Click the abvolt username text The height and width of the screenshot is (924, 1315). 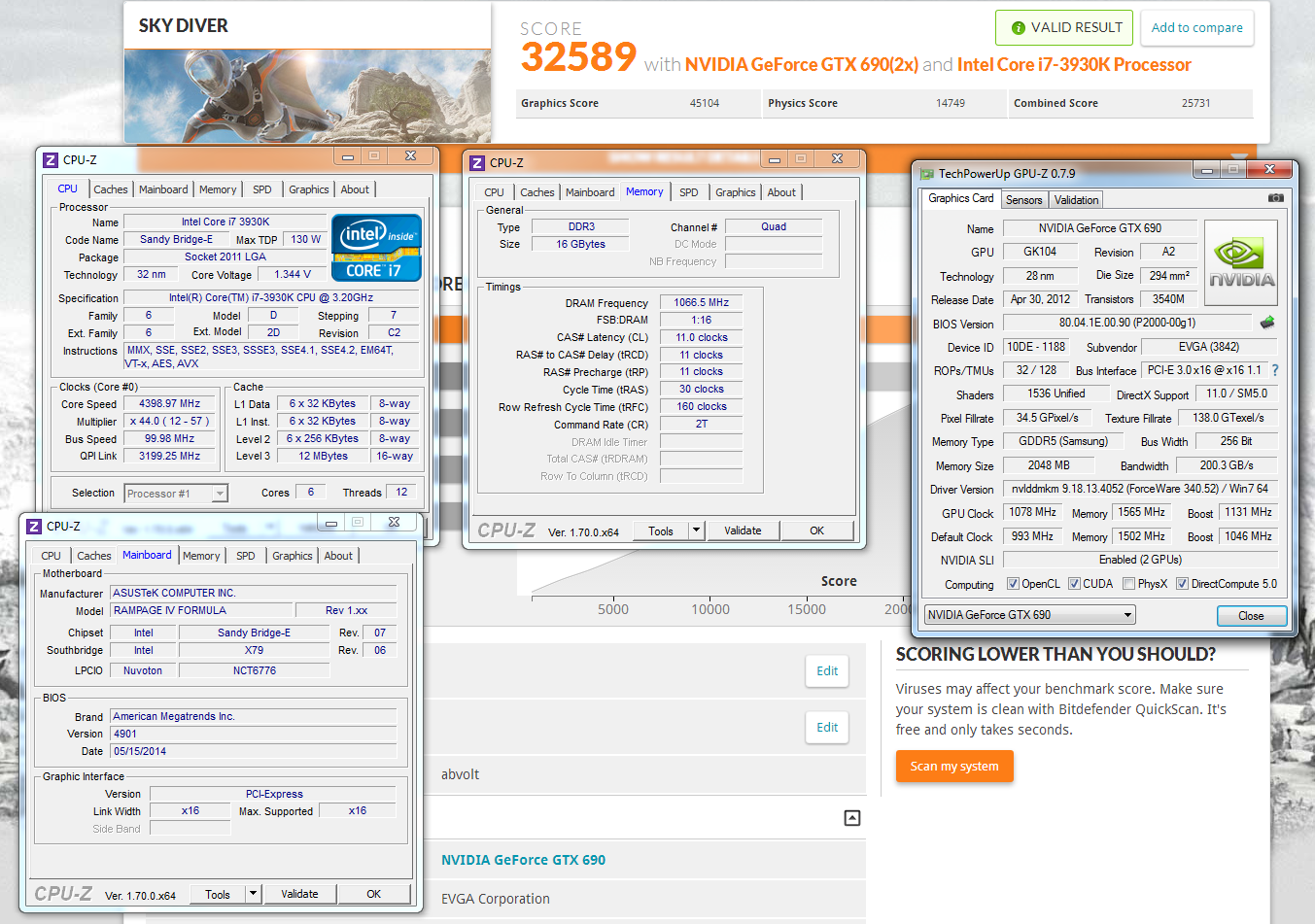point(461,774)
